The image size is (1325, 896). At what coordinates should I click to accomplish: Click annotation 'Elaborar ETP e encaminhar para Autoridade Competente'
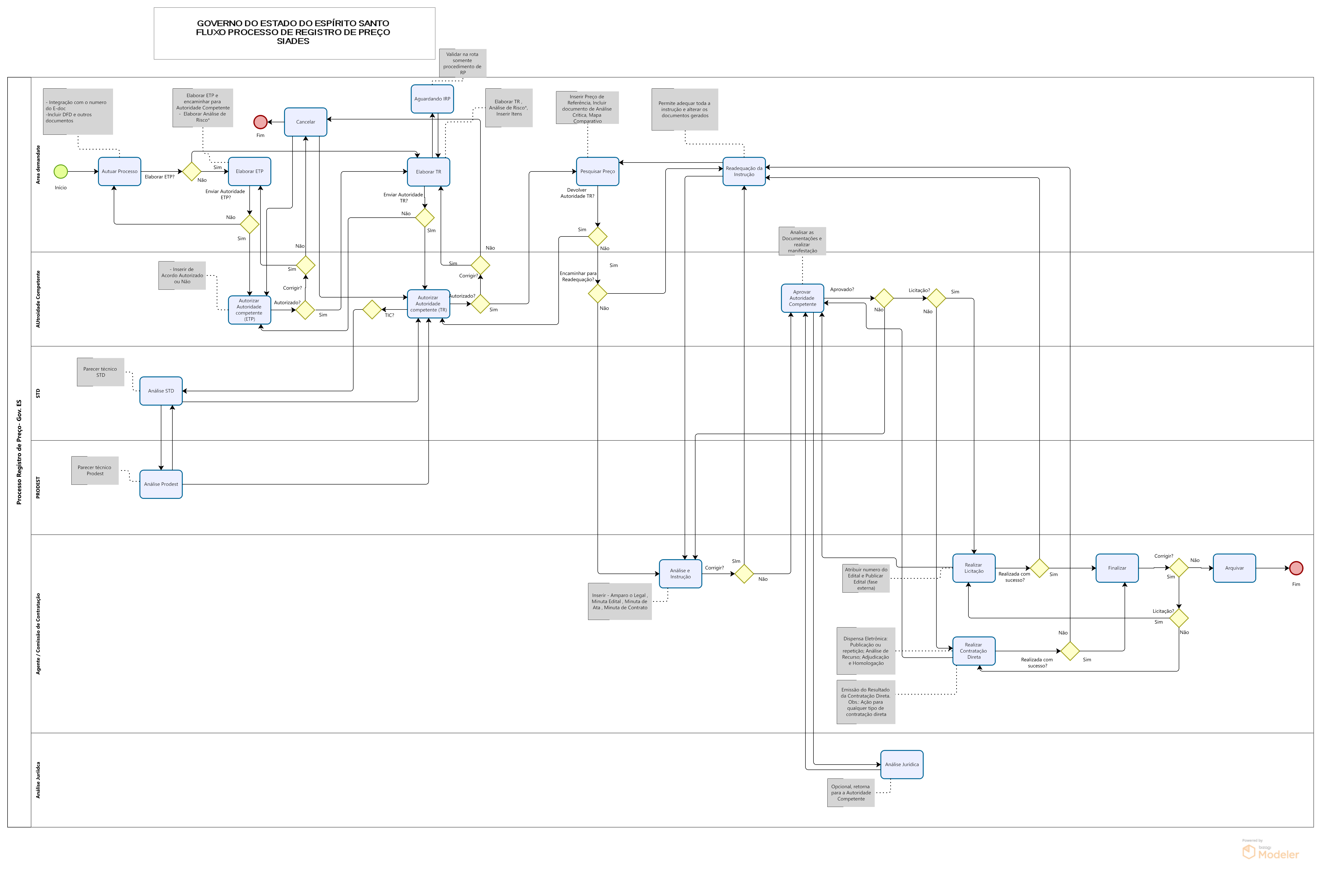pos(203,108)
